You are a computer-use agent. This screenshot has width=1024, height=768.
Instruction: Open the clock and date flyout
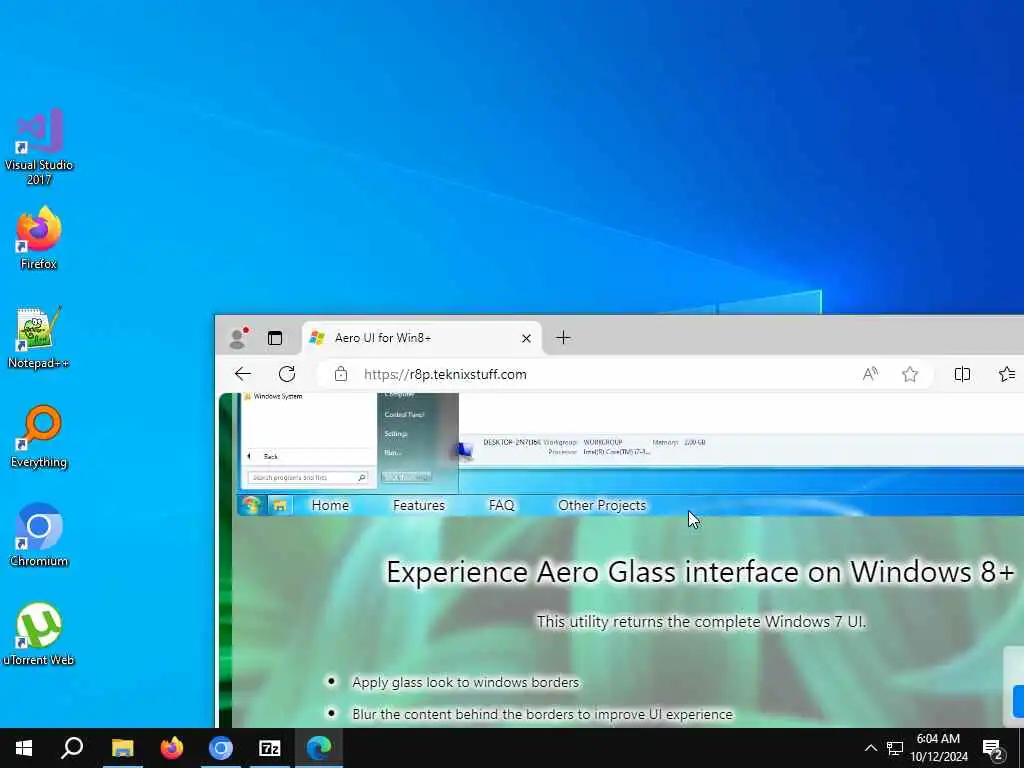[938, 748]
